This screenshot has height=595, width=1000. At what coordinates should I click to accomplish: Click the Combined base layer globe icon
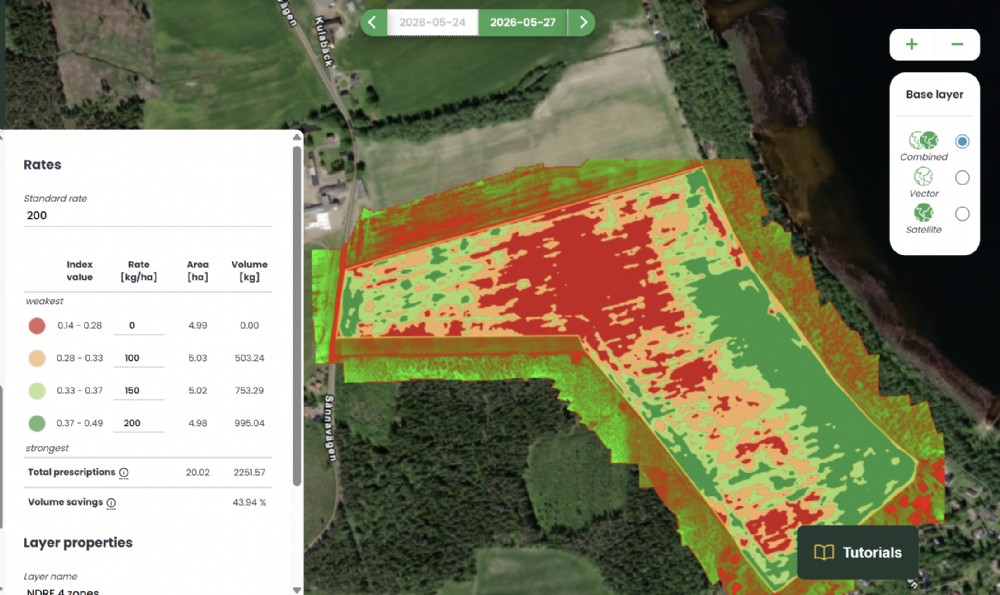(x=923, y=140)
